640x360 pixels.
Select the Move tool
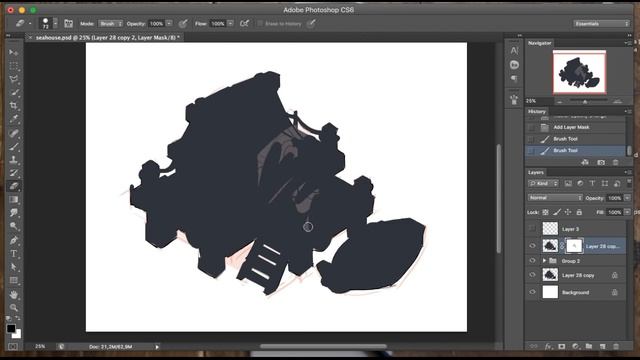click(13, 53)
